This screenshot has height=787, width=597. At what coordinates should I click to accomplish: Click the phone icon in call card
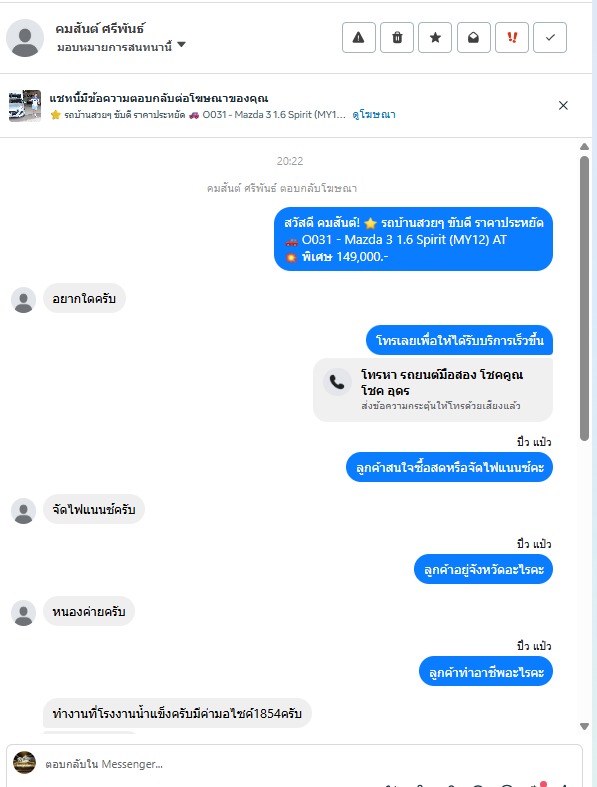pos(337,382)
